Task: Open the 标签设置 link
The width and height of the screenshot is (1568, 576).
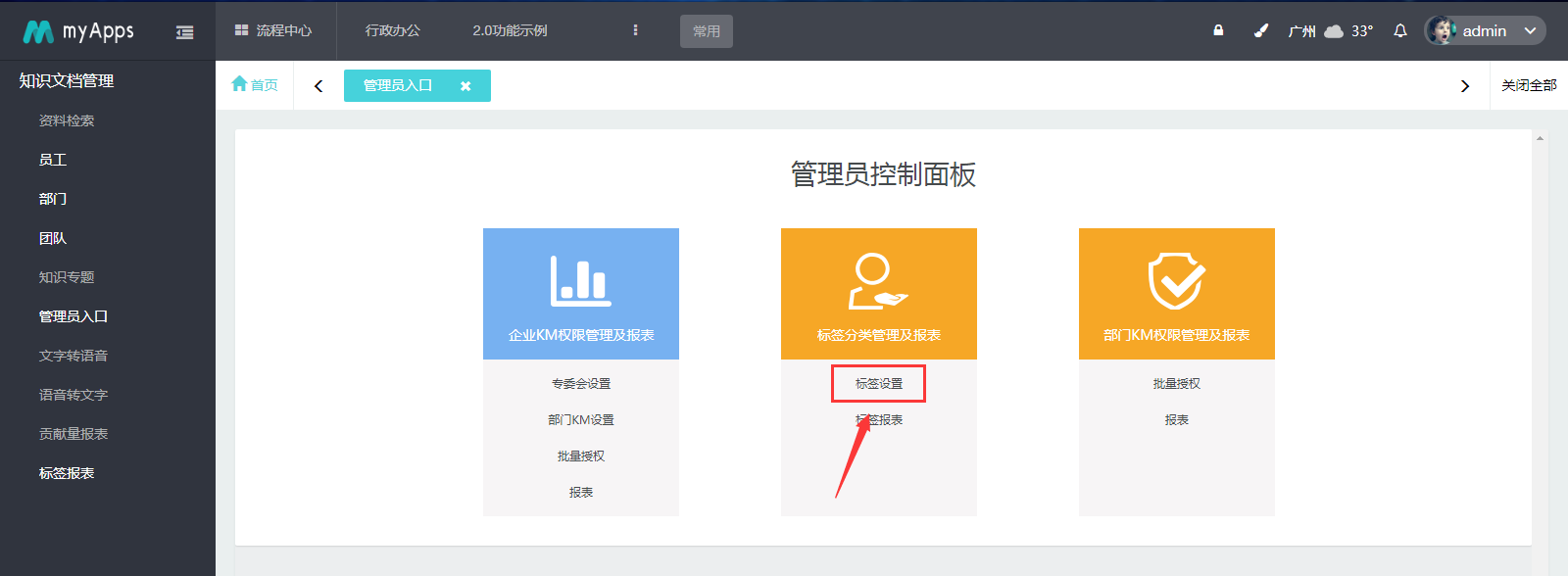Action: (879, 384)
